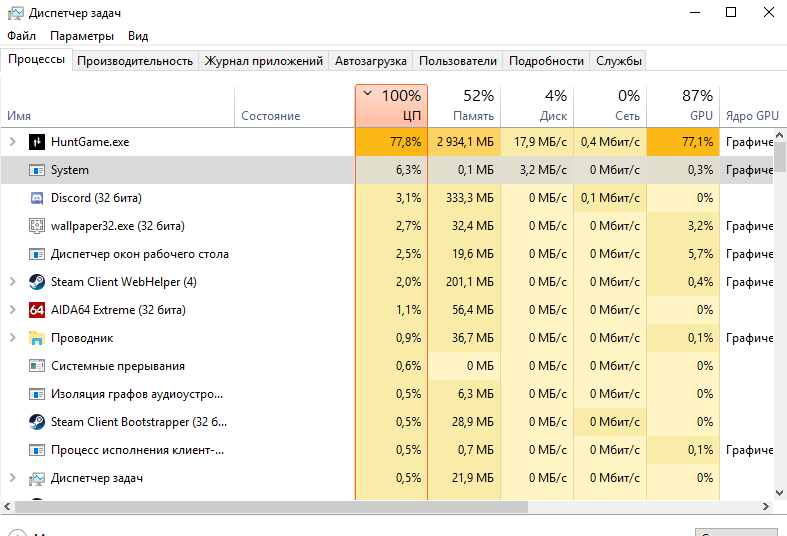Image resolution: width=787 pixels, height=536 pixels.
Task: Click the Процесс исполнения клиент icon
Action: coord(37,450)
